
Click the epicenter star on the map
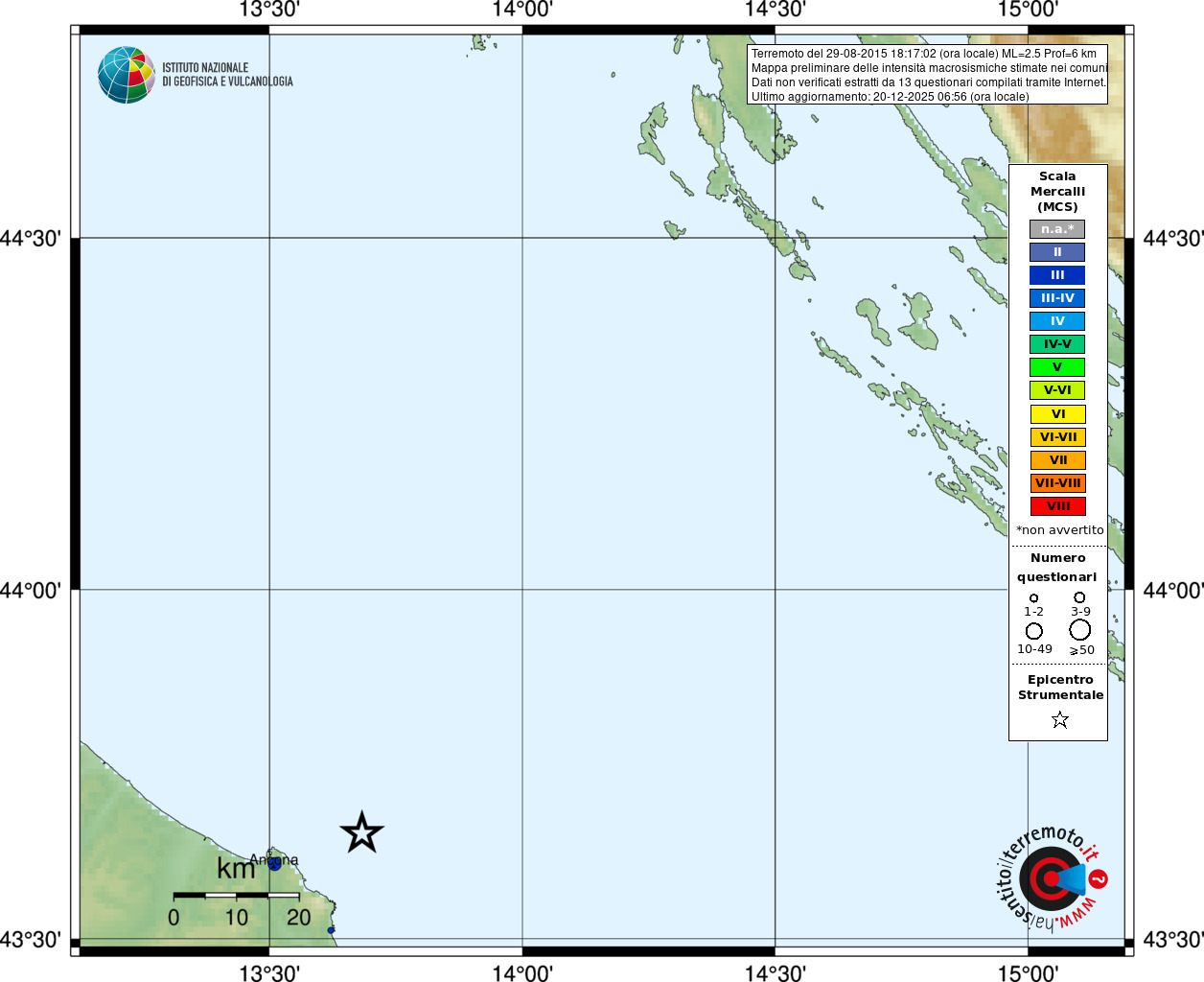pos(361,832)
